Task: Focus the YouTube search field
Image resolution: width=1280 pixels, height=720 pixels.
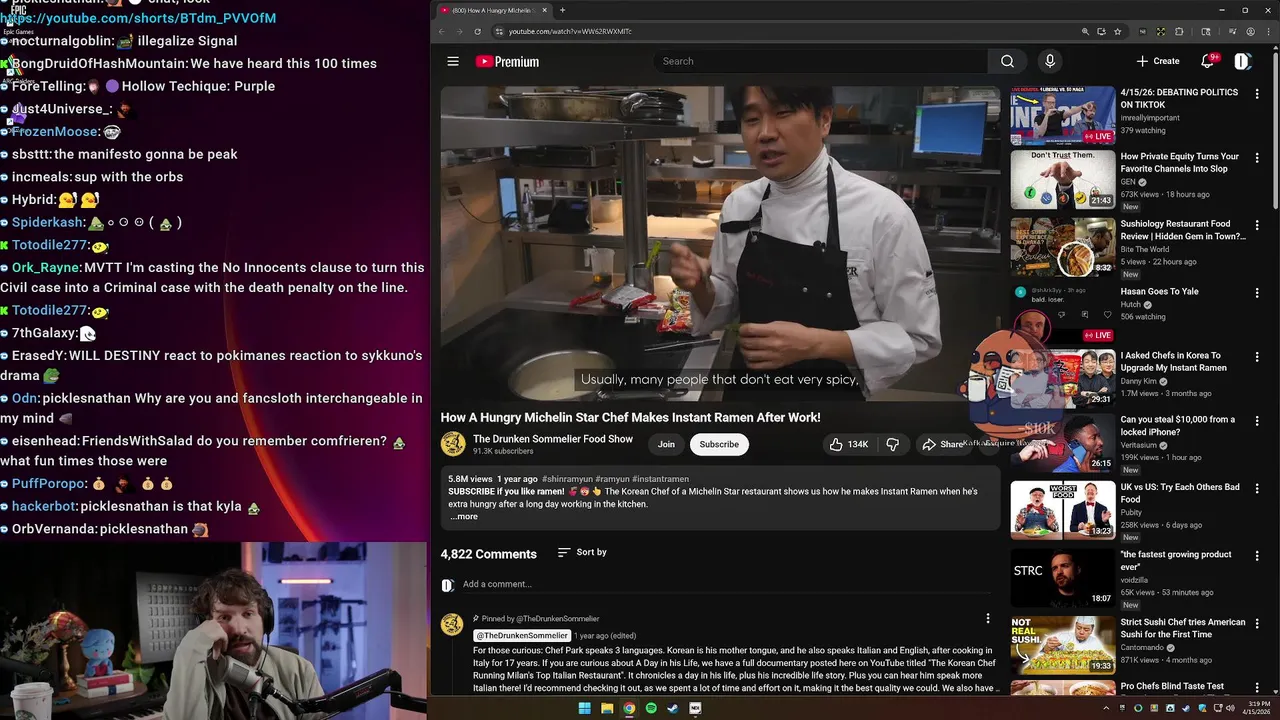Action: pos(820,61)
